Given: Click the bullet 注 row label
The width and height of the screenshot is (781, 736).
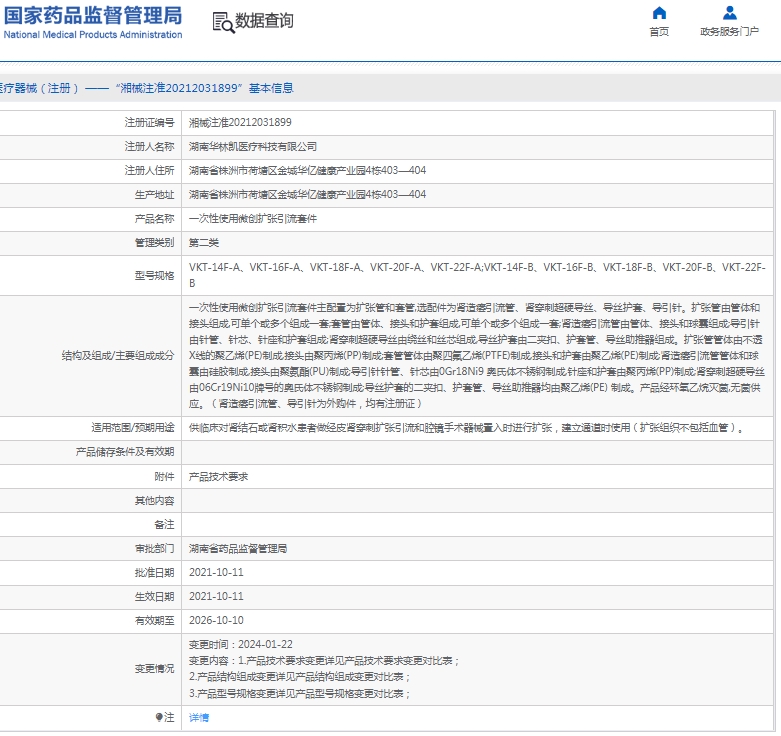Looking at the screenshot, I should pos(165,718).
